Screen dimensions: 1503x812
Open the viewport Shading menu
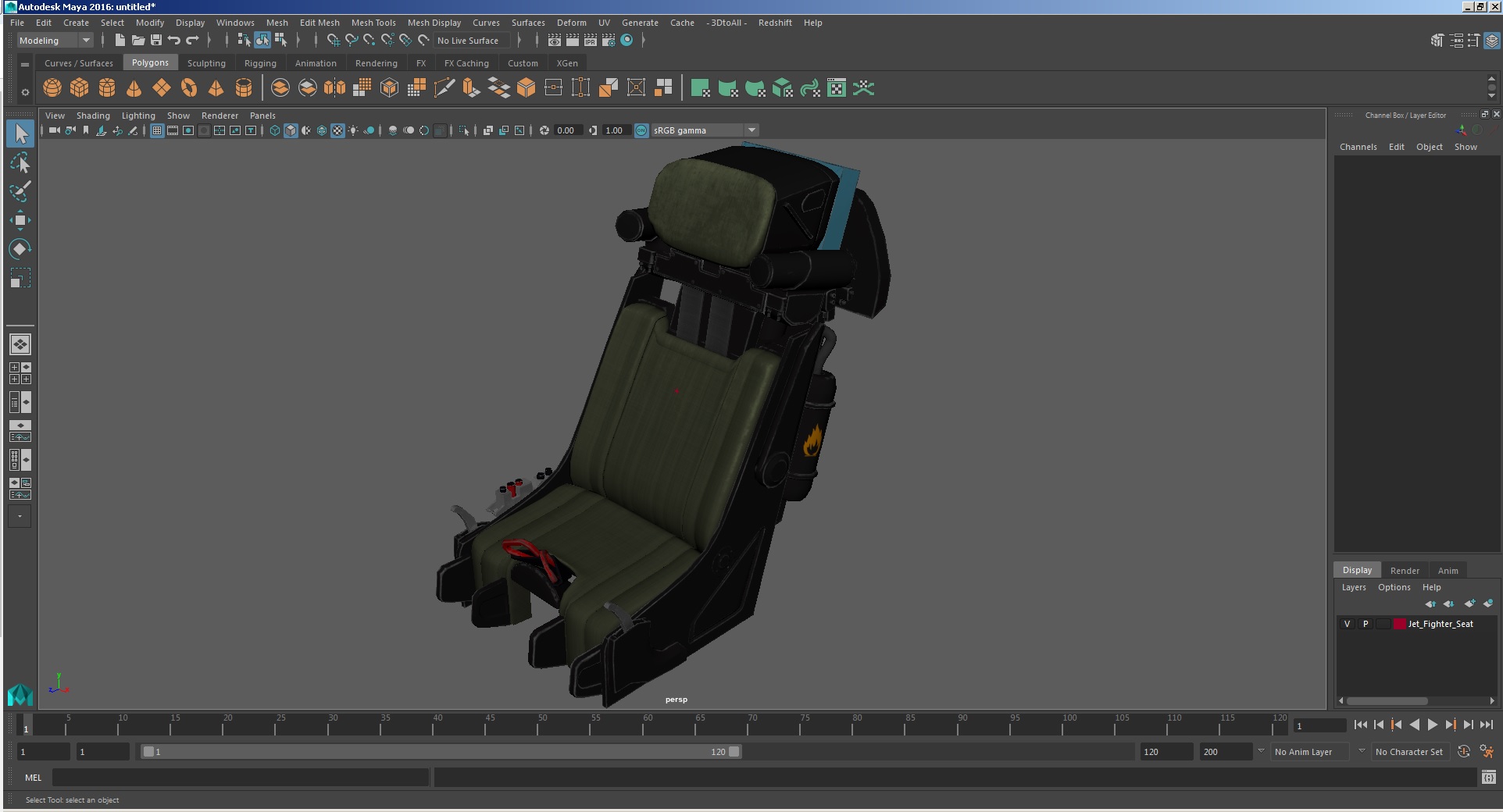click(x=93, y=116)
